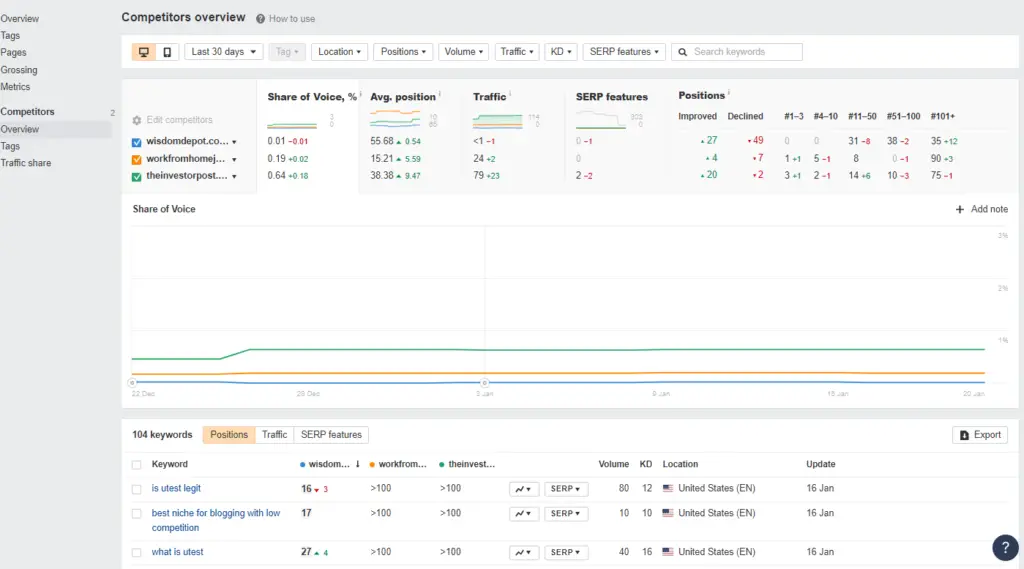Switch to mobile device view
Image resolution: width=1024 pixels, height=569 pixels.
pos(167,52)
